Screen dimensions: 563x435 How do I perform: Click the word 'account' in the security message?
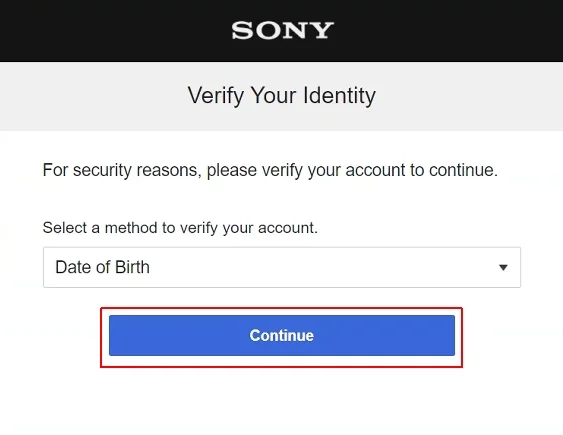point(375,170)
